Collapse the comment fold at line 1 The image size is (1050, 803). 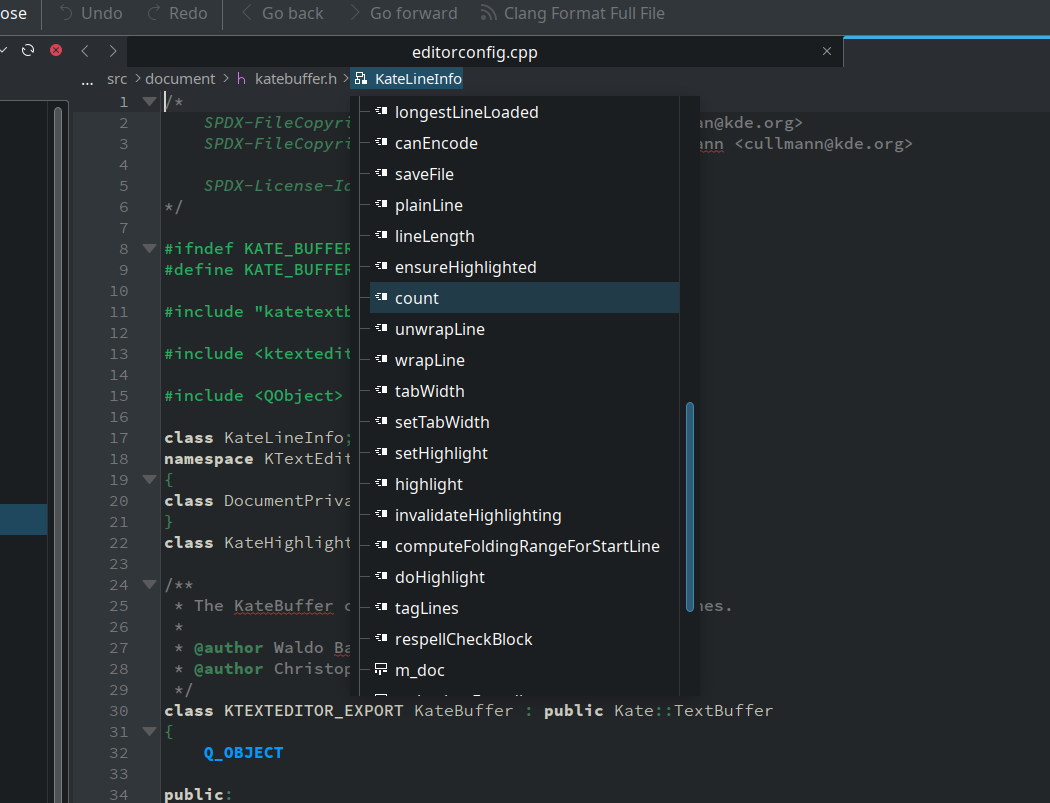point(149,102)
